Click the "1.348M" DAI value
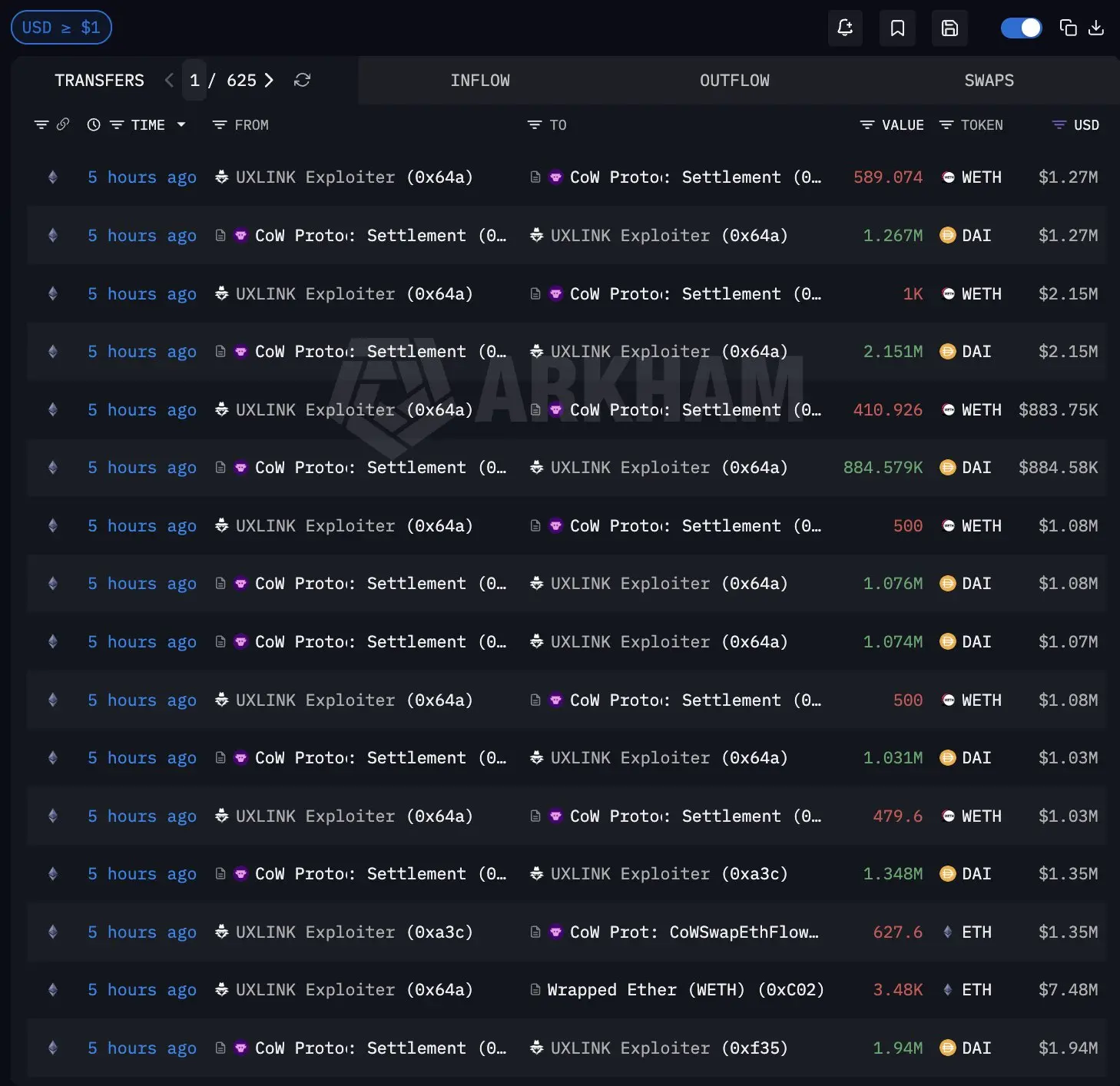 click(893, 873)
